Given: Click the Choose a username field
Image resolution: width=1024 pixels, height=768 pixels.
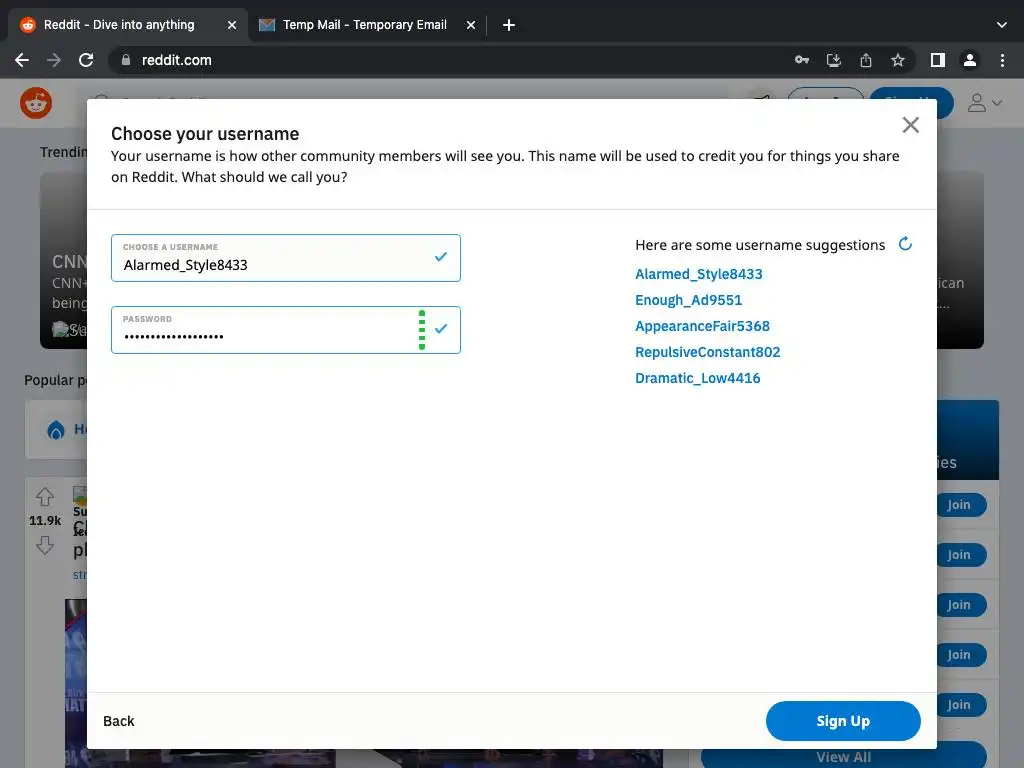Looking at the screenshot, I should (286, 258).
